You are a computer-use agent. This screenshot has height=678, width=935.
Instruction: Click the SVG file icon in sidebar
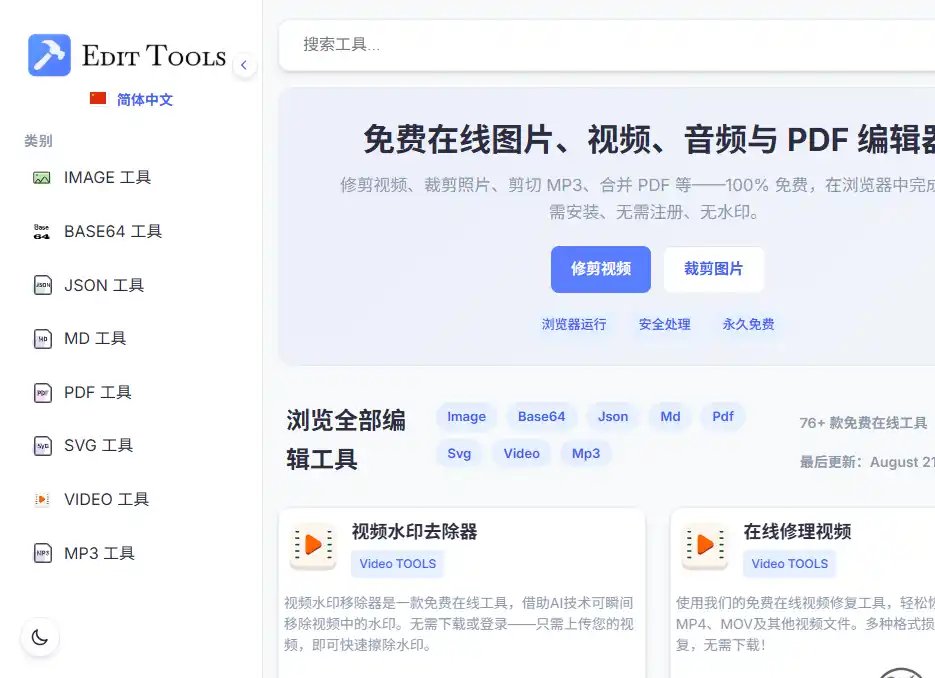click(x=42, y=445)
